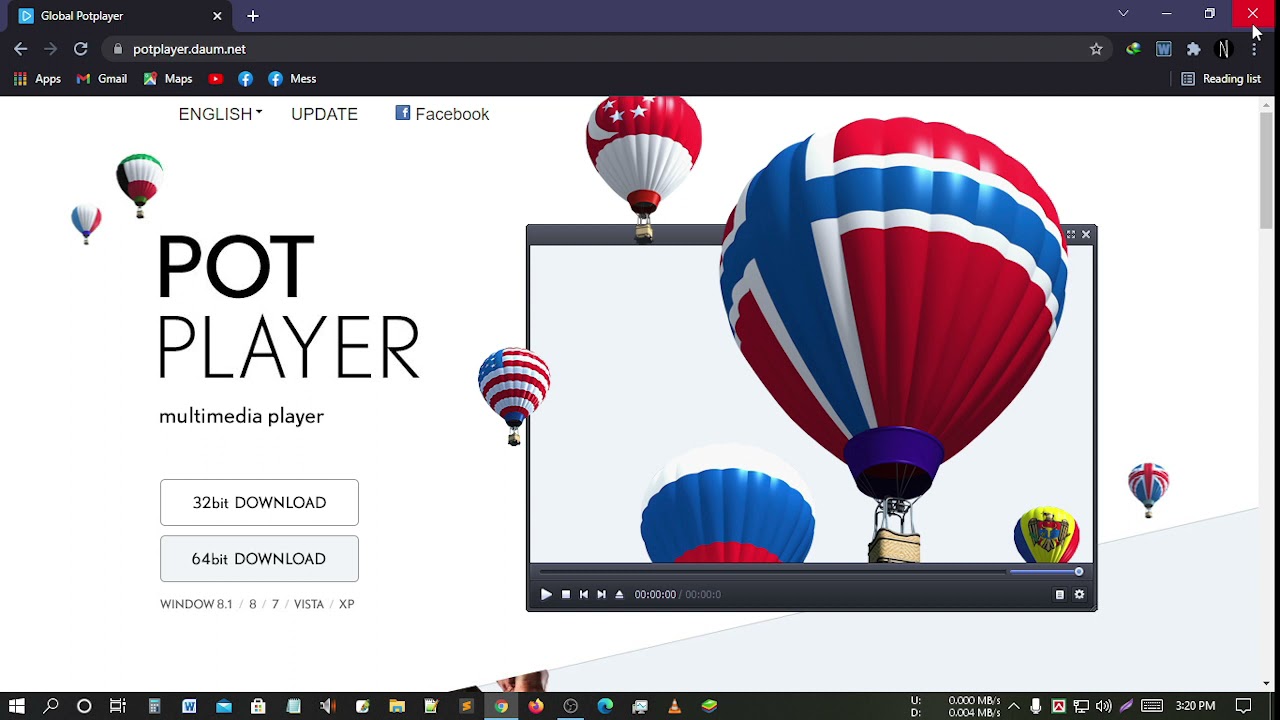
Task: Open Chrome three-dot menu
Action: [x=1254, y=49]
